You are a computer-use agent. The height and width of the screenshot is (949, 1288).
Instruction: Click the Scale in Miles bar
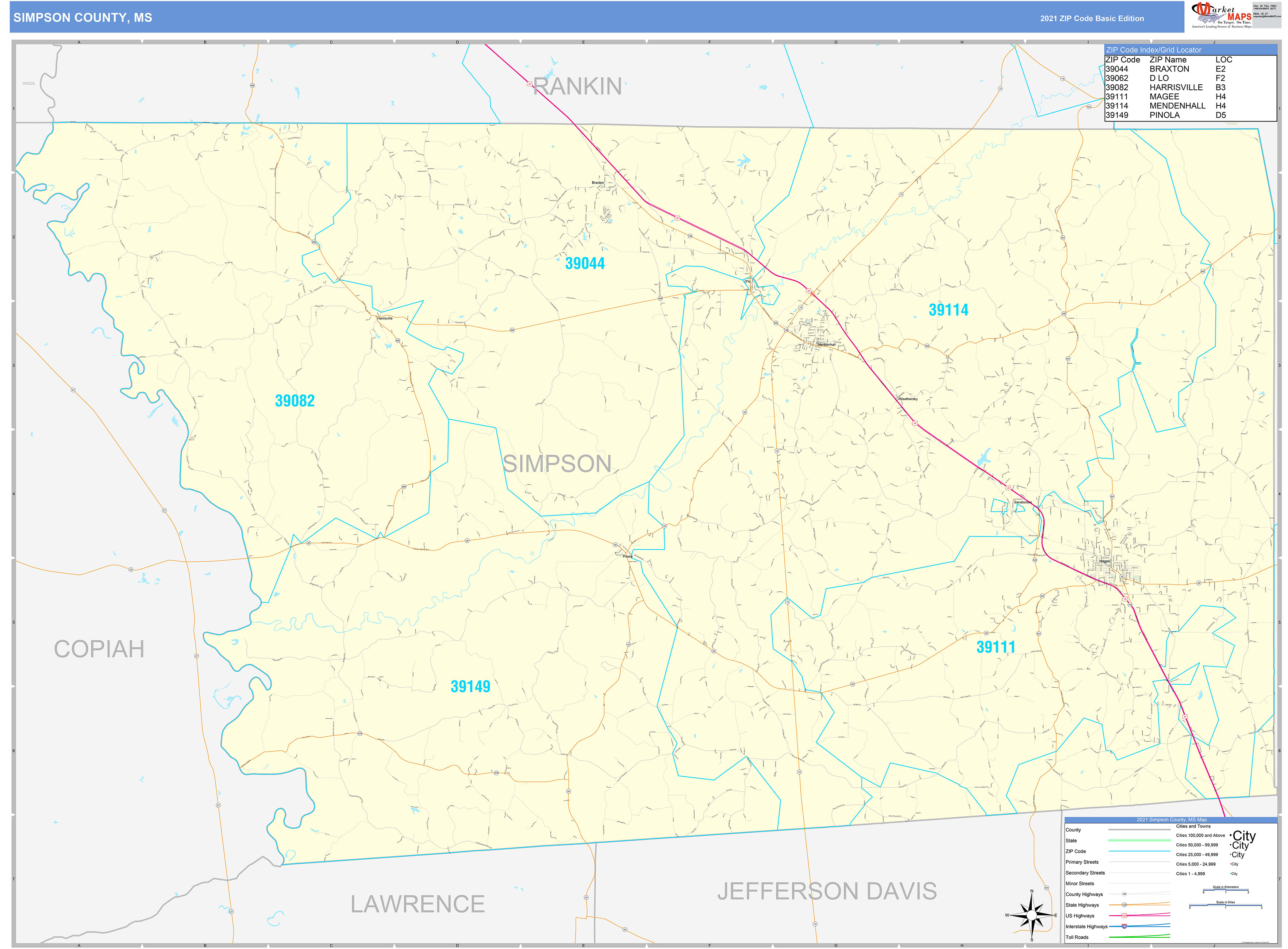pos(1226,905)
